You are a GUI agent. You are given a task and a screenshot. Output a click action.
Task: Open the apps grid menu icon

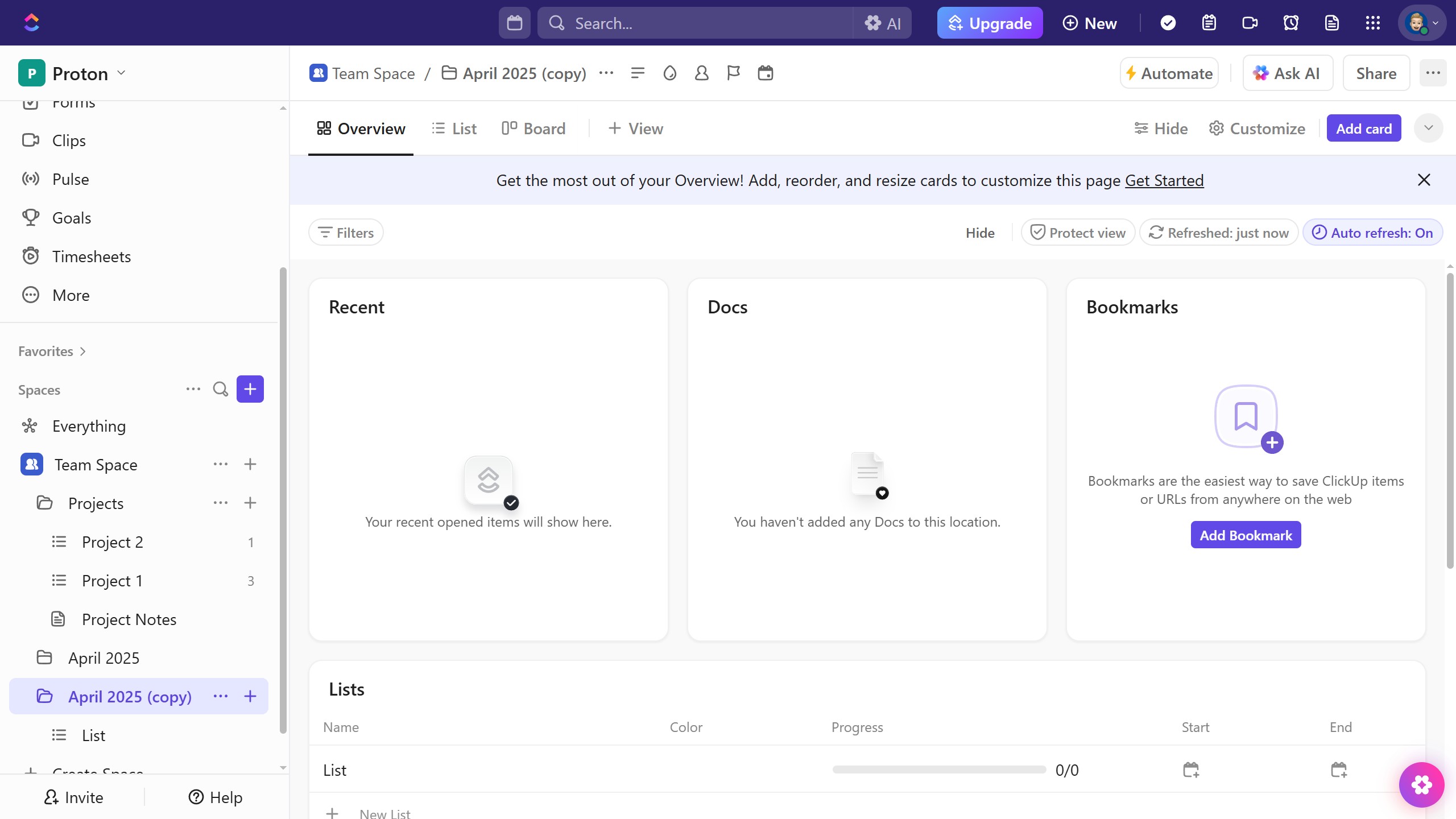pos(1373,23)
